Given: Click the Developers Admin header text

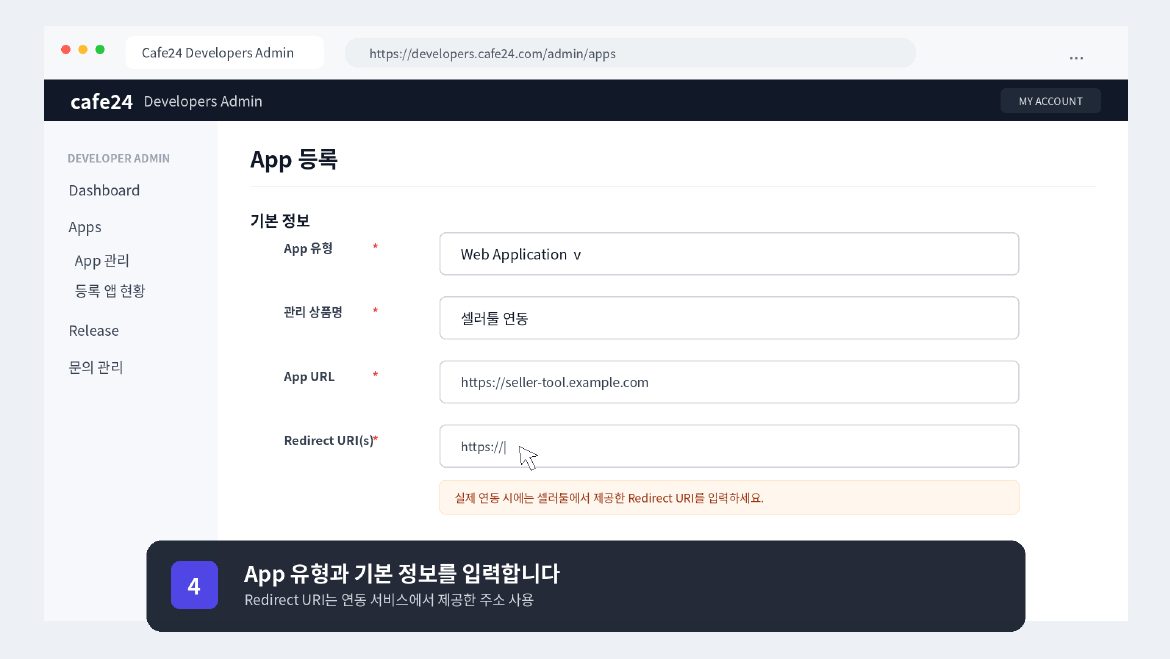Looking at the screenshot, I should point(203,101).
